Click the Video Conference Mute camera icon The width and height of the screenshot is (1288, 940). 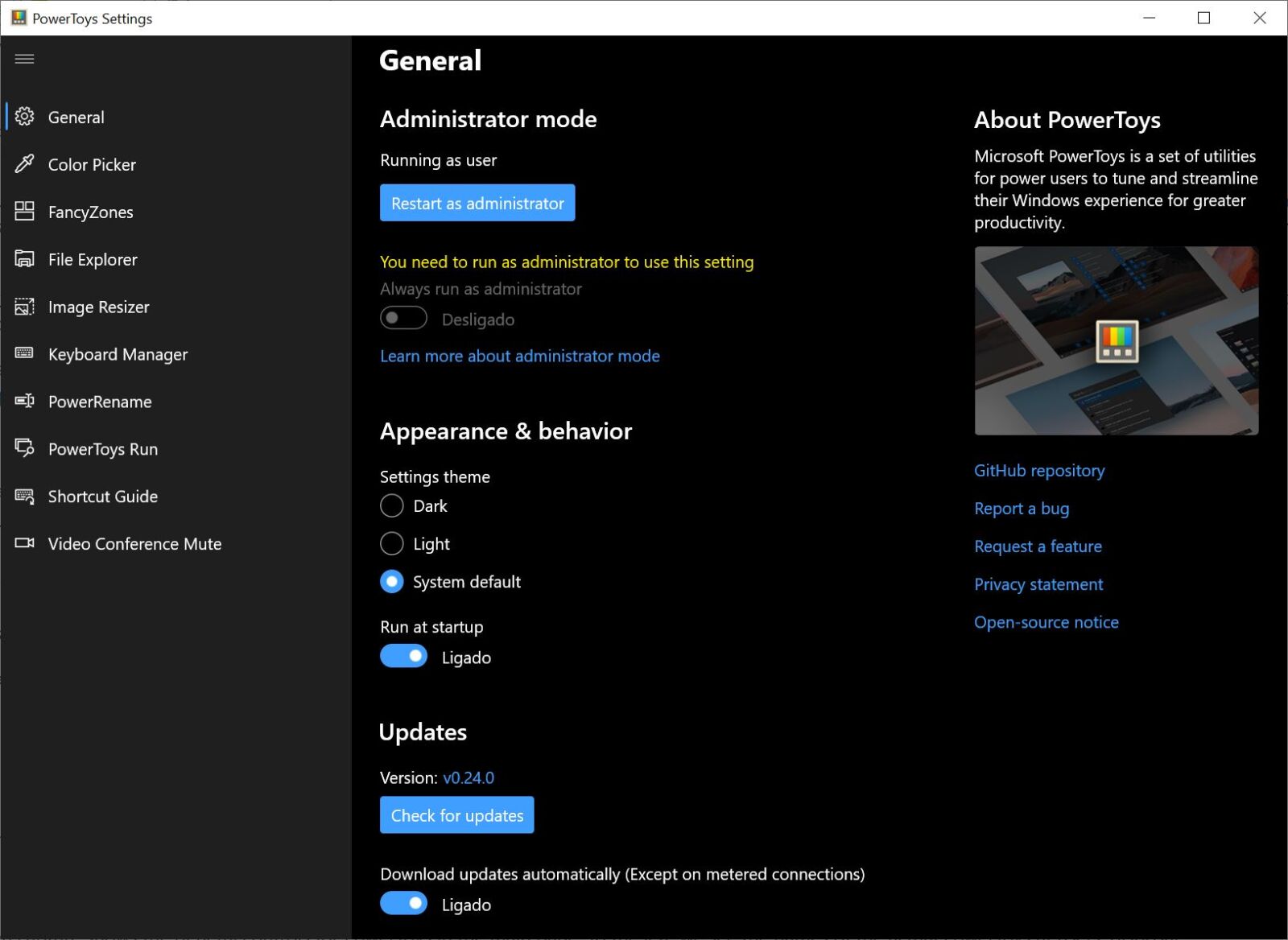pyautogui.click(x=24, y=543)
